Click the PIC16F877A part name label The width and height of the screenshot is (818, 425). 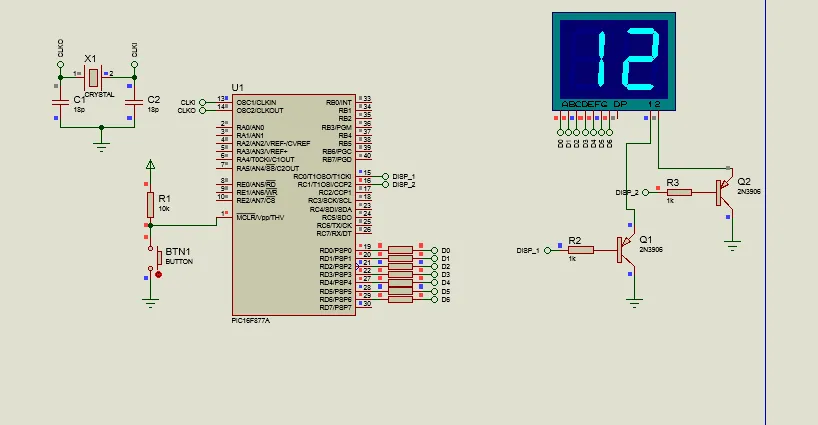(251, 321)
